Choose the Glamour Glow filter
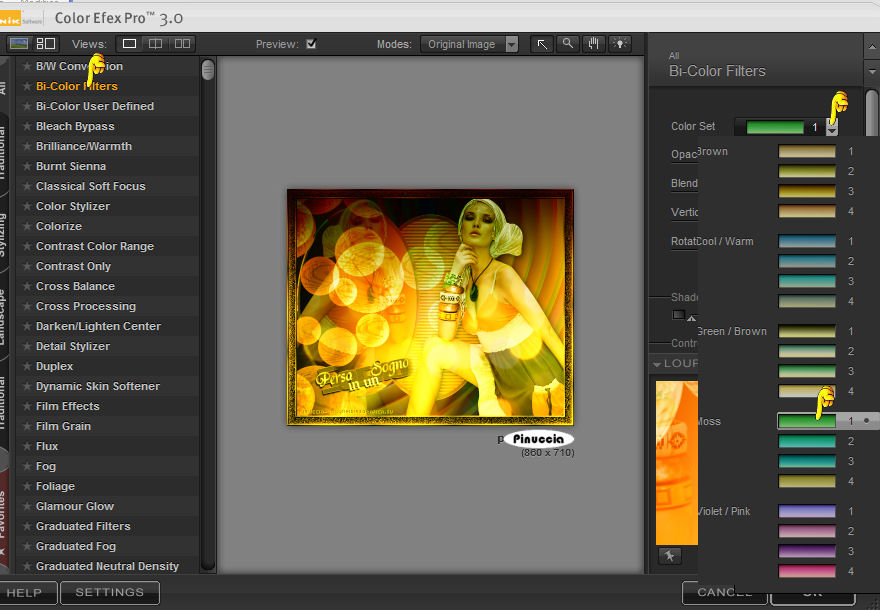This screenshot has width=880, height=610. tap(75, 506)
